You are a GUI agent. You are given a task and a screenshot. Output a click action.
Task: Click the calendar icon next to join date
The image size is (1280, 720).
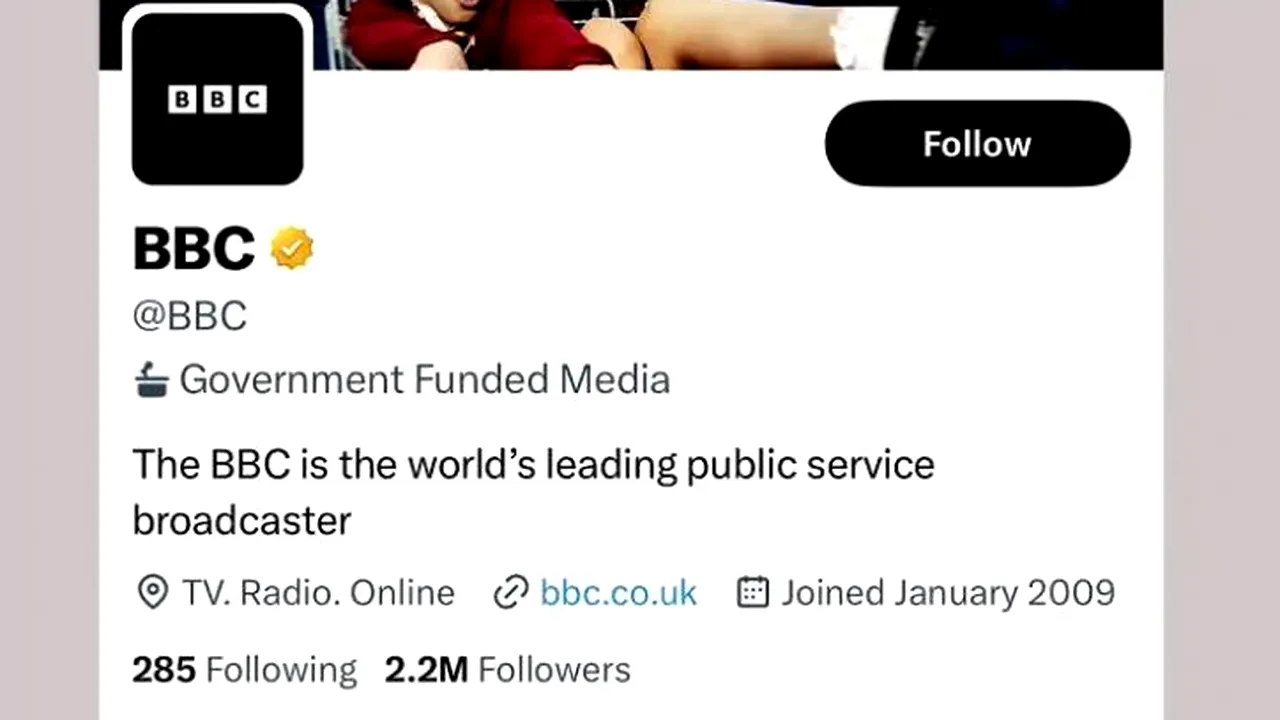[752, 592]
